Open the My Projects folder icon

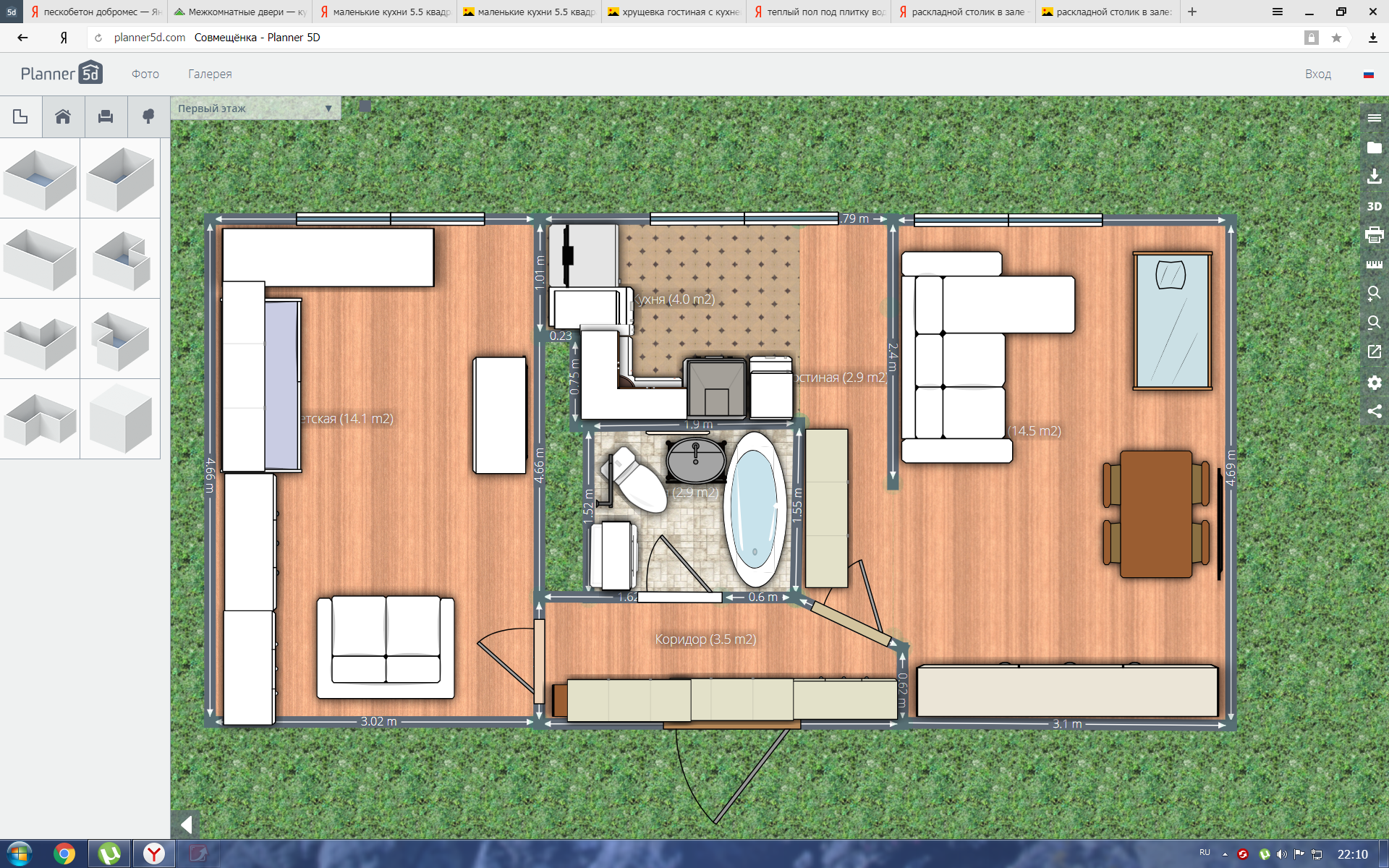coord(1374,148)
